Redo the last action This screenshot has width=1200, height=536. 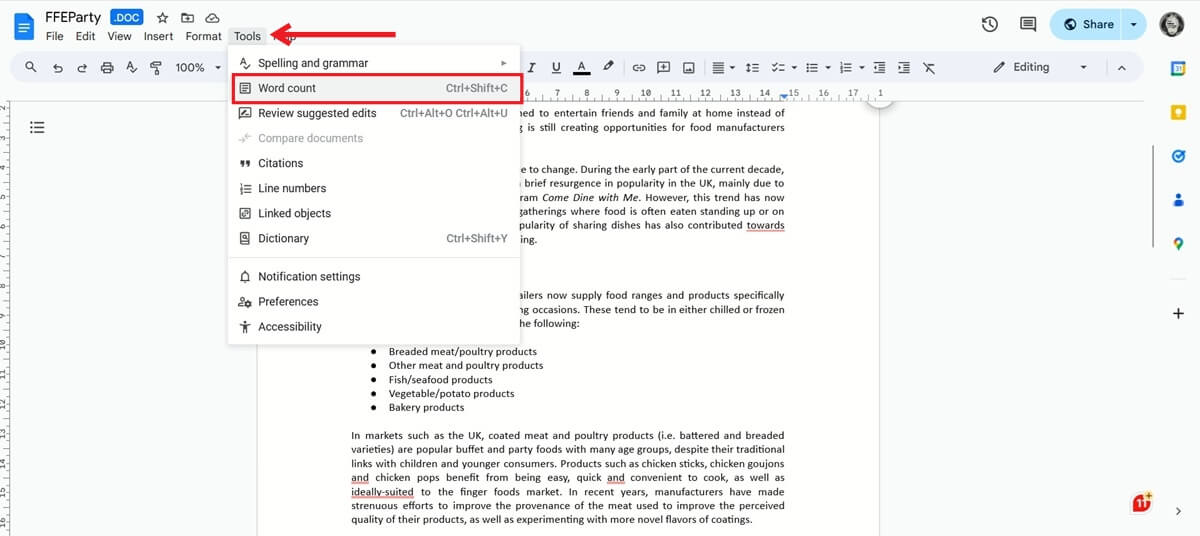tap(82, 67)
